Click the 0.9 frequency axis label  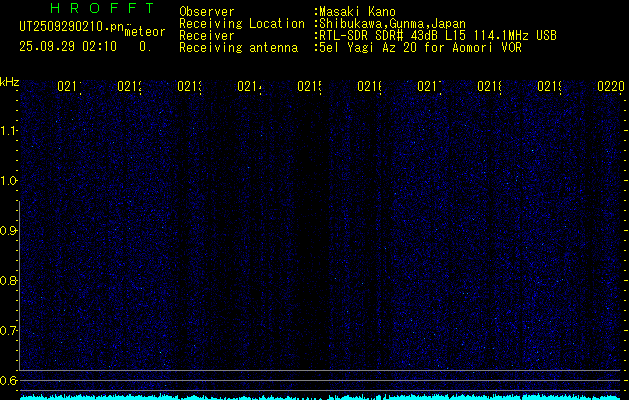[9, 230]
